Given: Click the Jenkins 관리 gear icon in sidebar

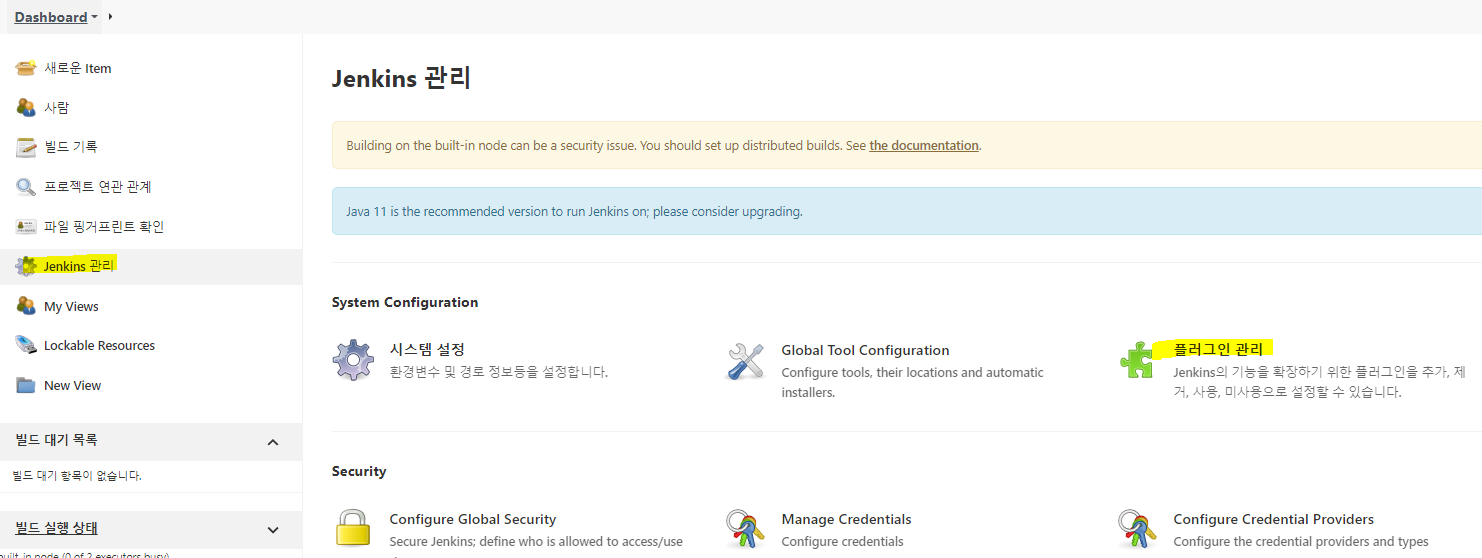Looking at the screenshot, I should coord(26,267).
